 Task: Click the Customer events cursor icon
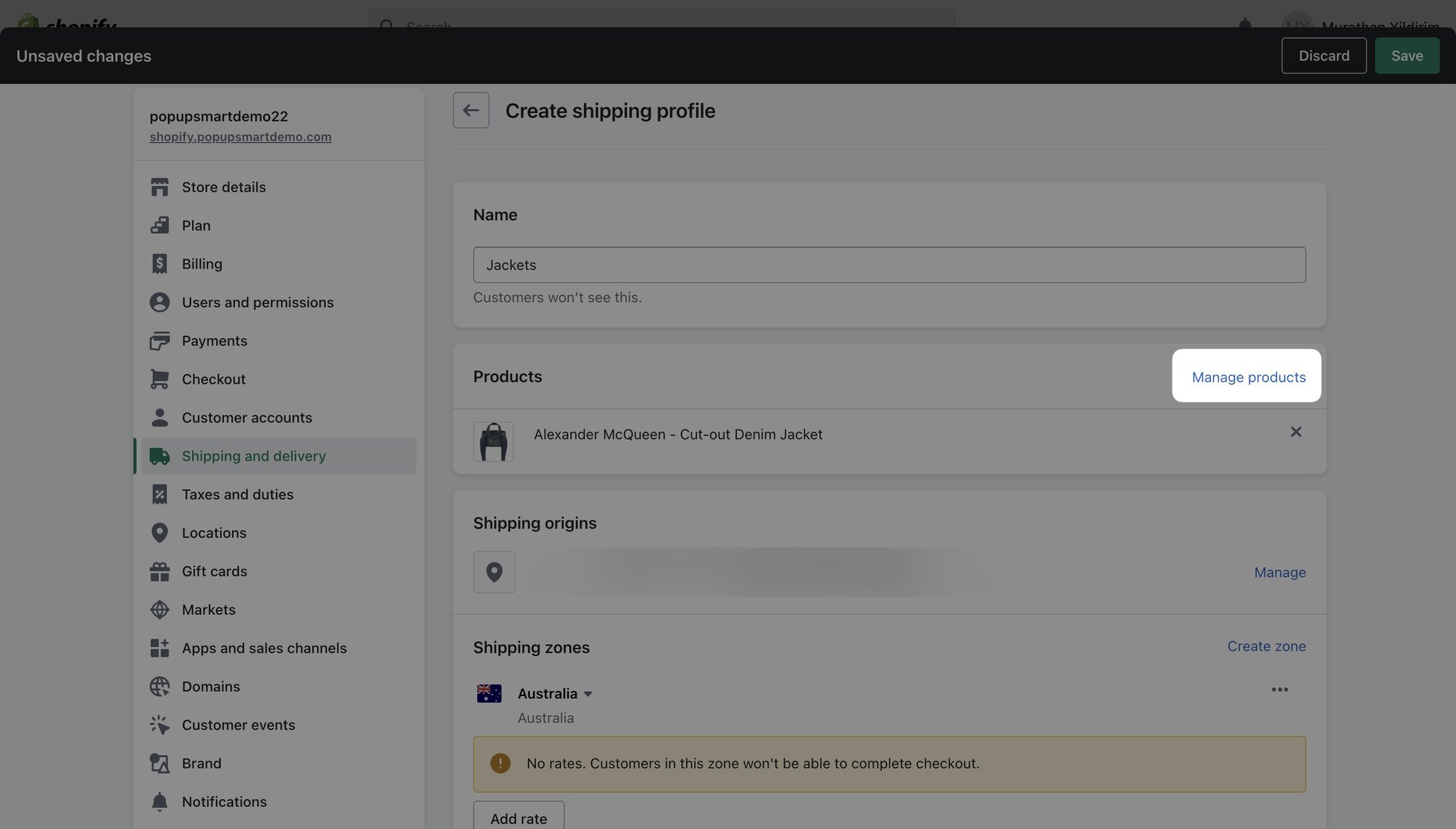159,724
